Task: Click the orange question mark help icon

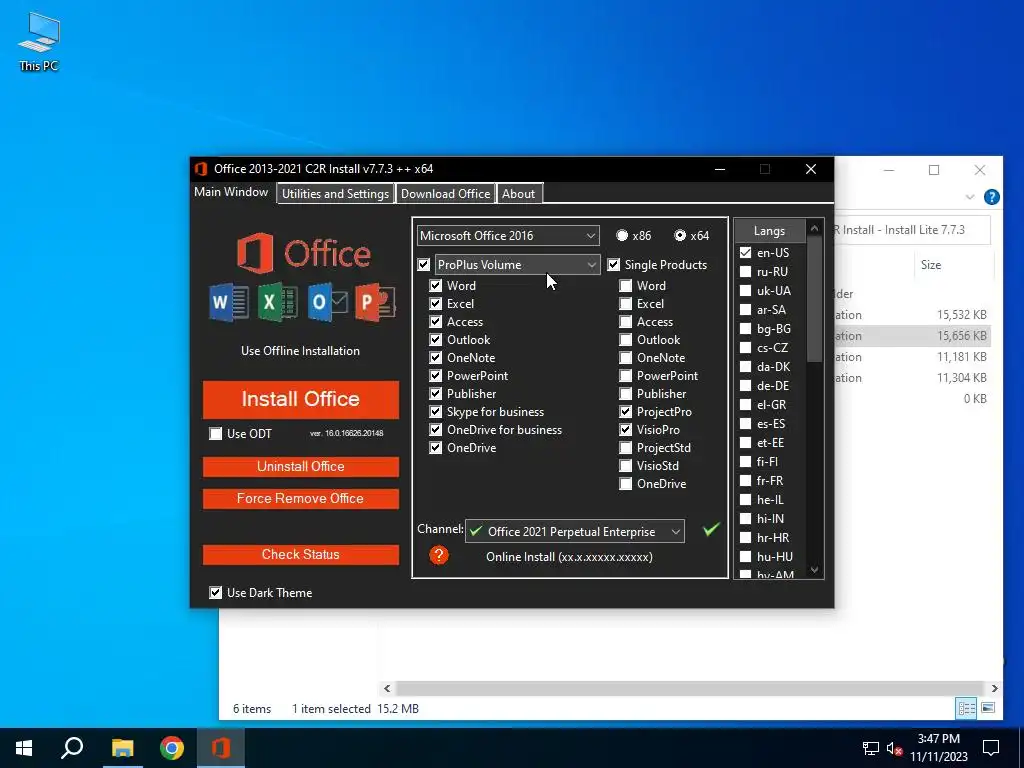Action: pyautogui.click(x=439, y=555)
